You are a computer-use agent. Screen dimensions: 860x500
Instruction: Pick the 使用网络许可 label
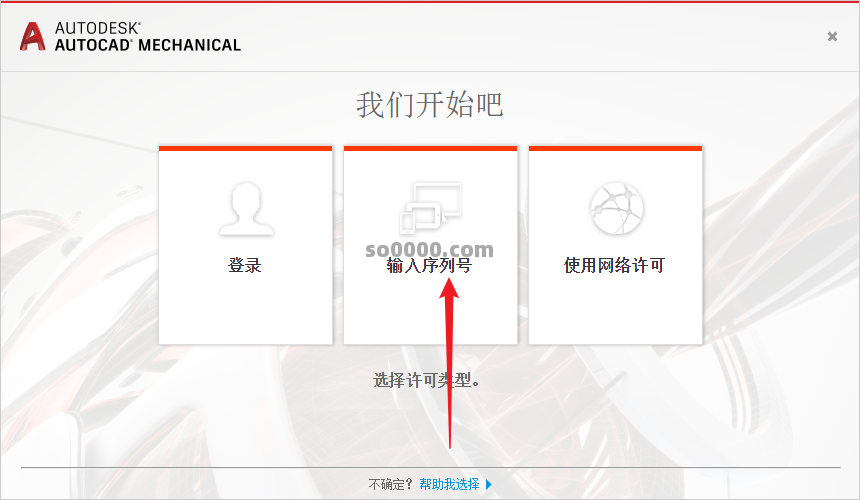[x=614, y=265]
